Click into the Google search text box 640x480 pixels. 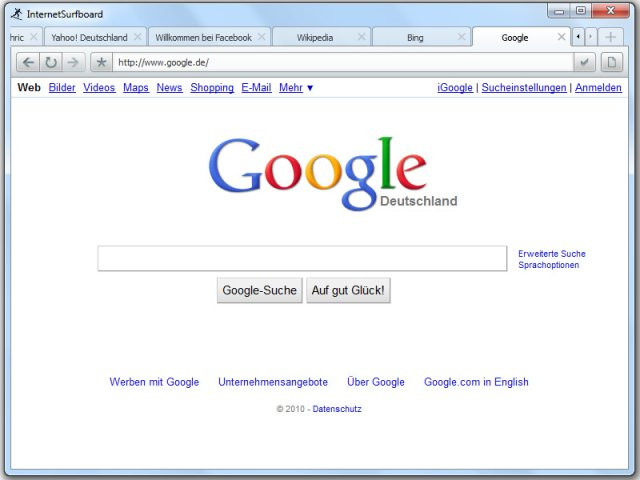(x=302, y=258)
